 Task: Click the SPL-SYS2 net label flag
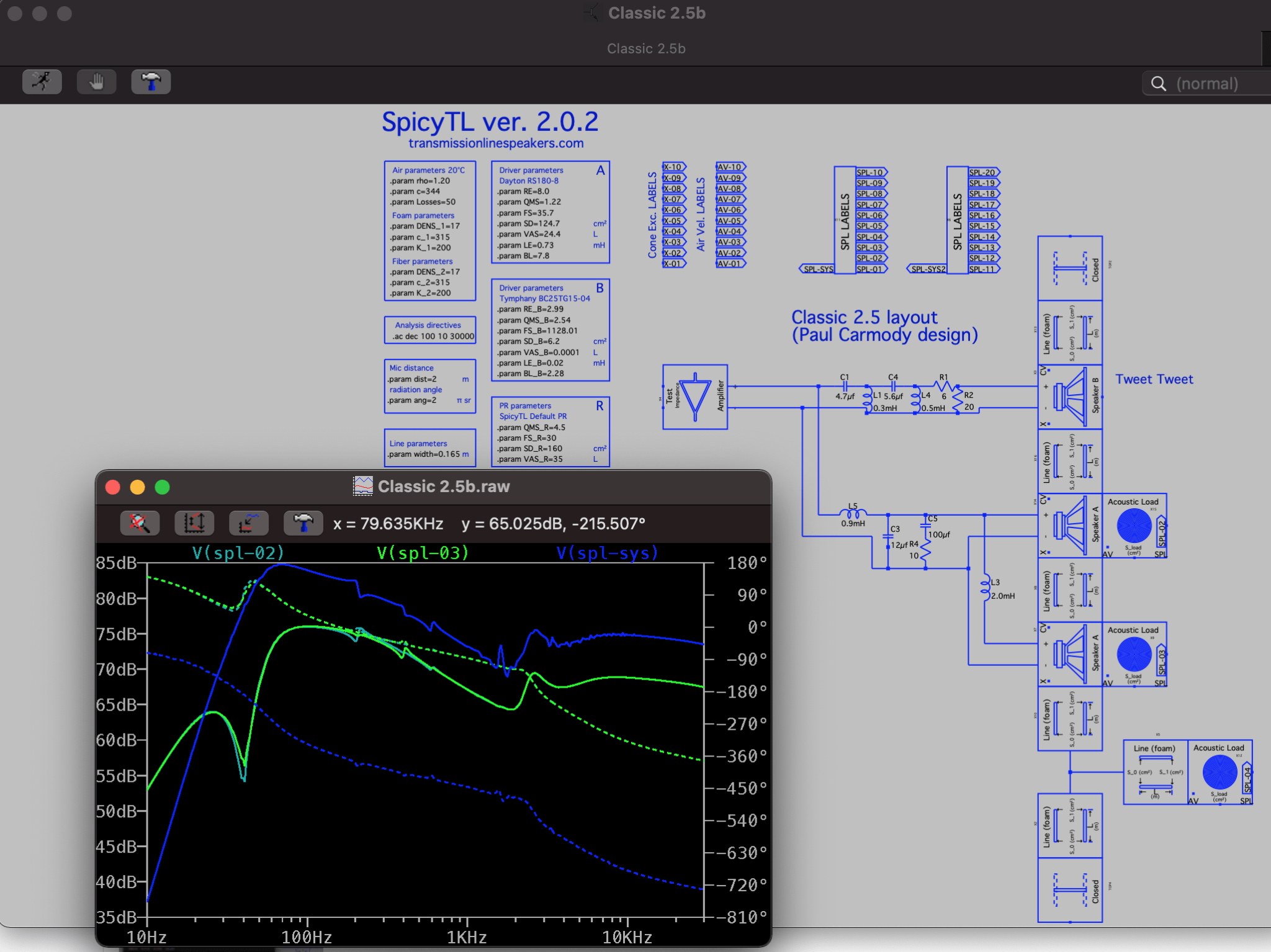(x=927, y=269)
